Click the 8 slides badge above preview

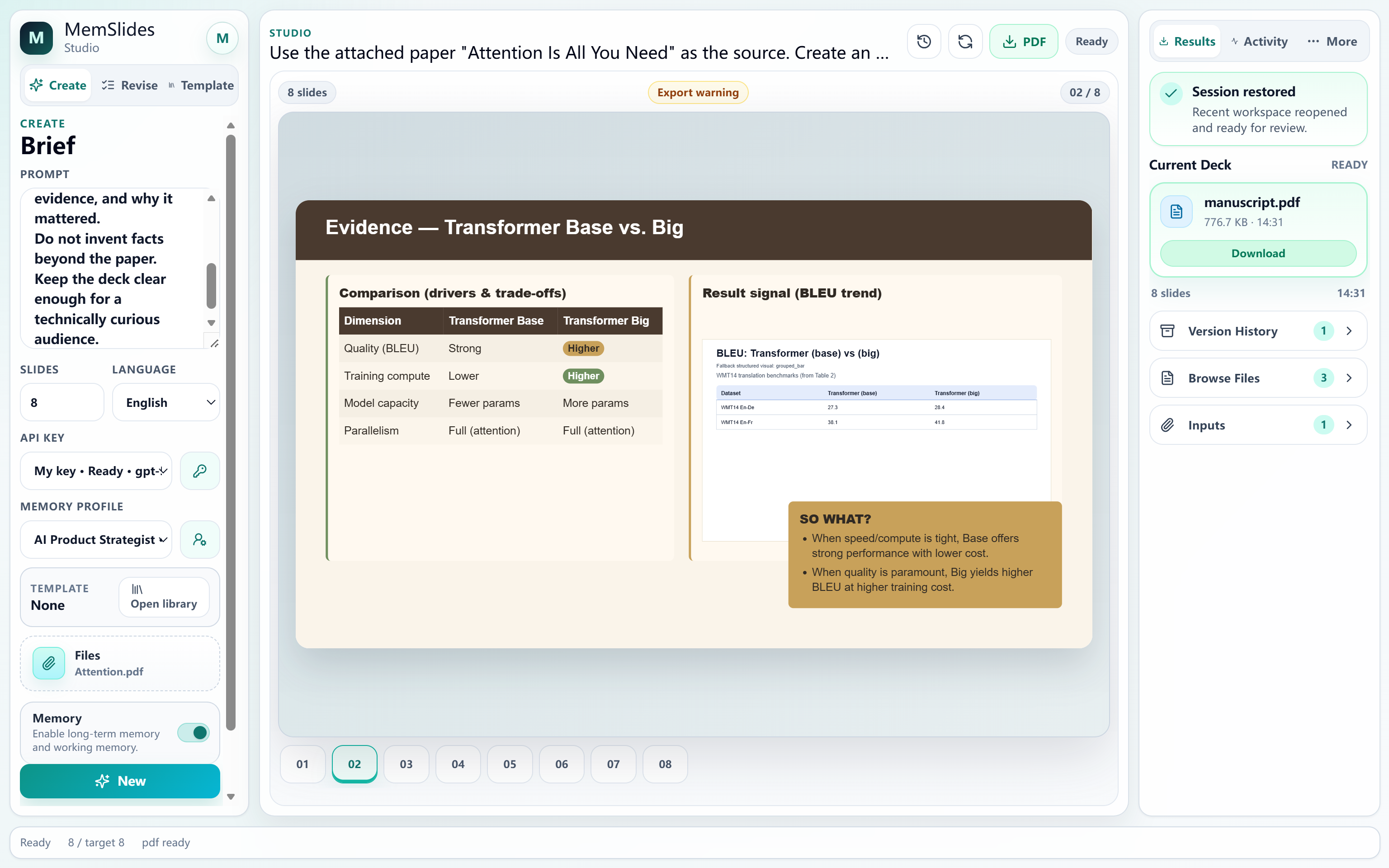click(307, 92)
